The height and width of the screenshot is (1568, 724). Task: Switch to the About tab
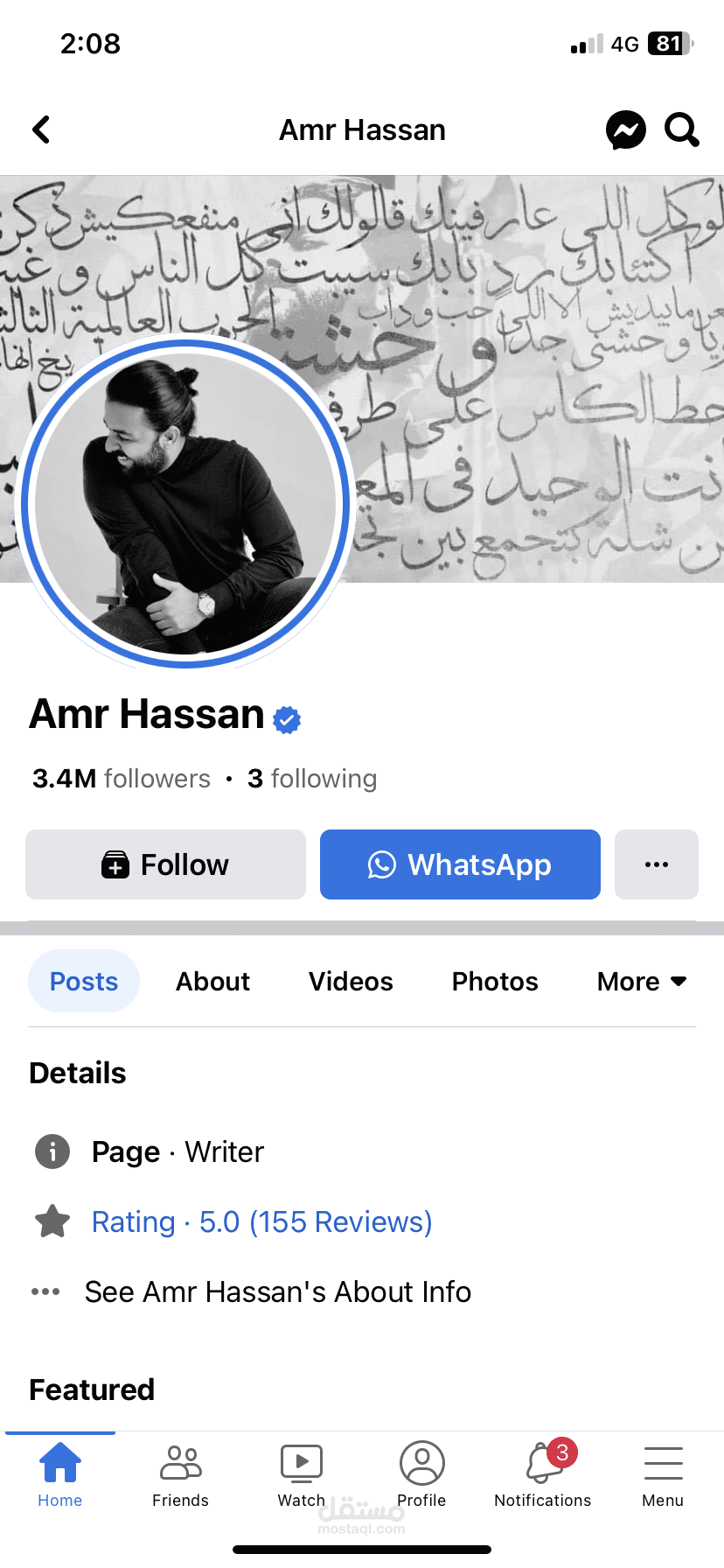212,982
